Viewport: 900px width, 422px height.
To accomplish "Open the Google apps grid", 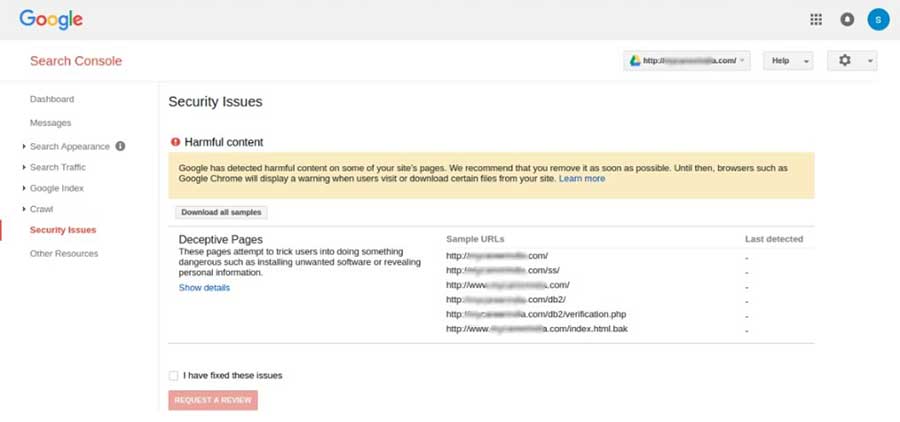I will click(816, 20).
